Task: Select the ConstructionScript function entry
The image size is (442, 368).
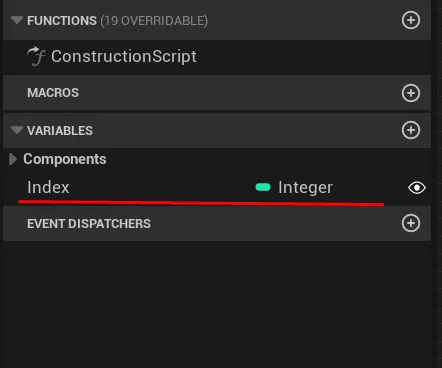Action: pos(217,57)
